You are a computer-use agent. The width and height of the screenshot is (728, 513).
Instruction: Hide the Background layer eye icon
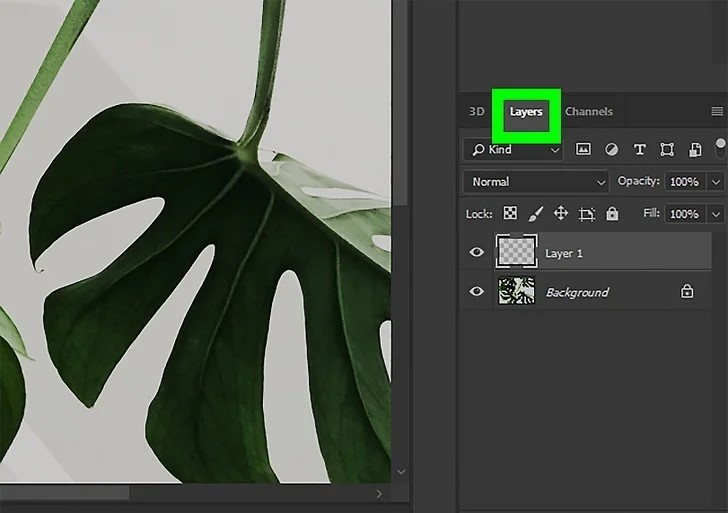click(x=477, y=292)
